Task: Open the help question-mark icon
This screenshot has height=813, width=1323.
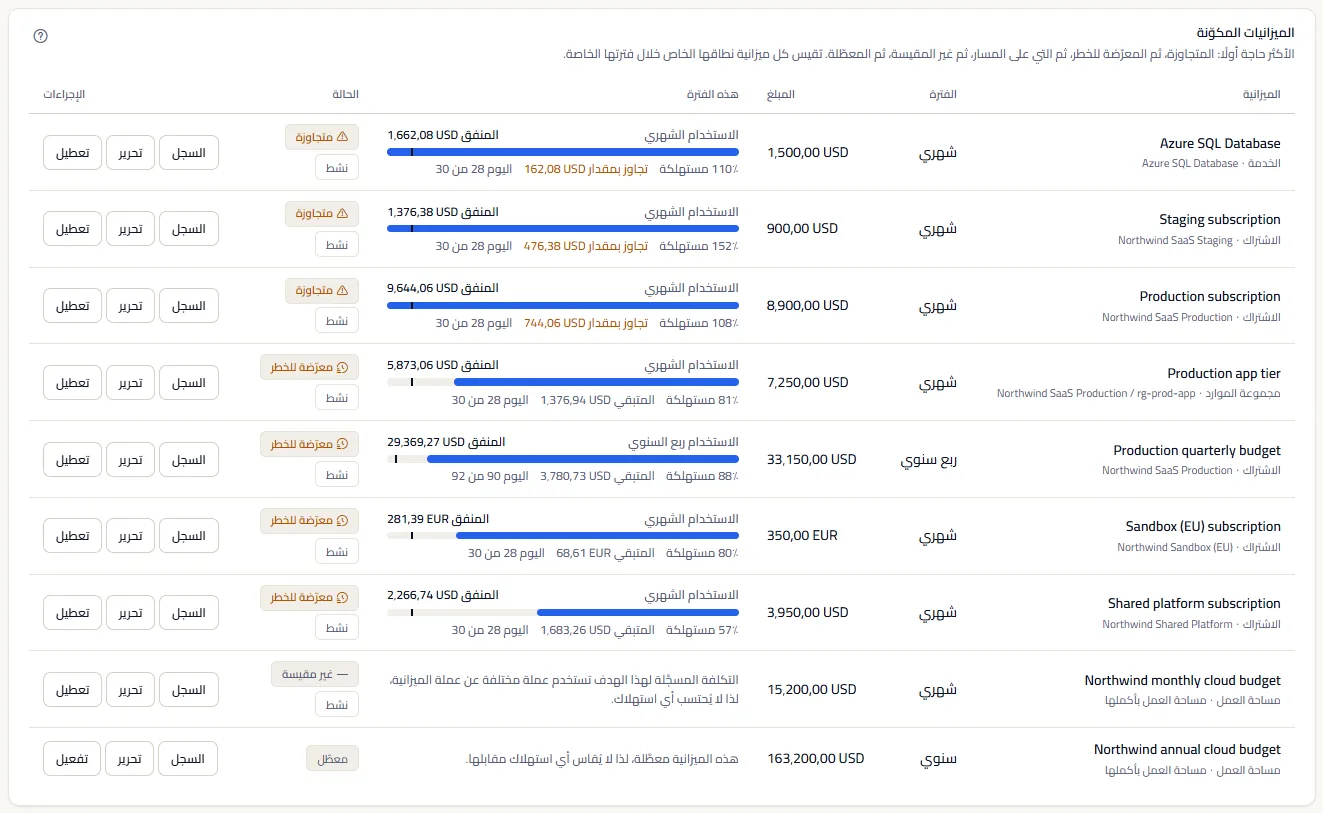Action: coord(41,36)
